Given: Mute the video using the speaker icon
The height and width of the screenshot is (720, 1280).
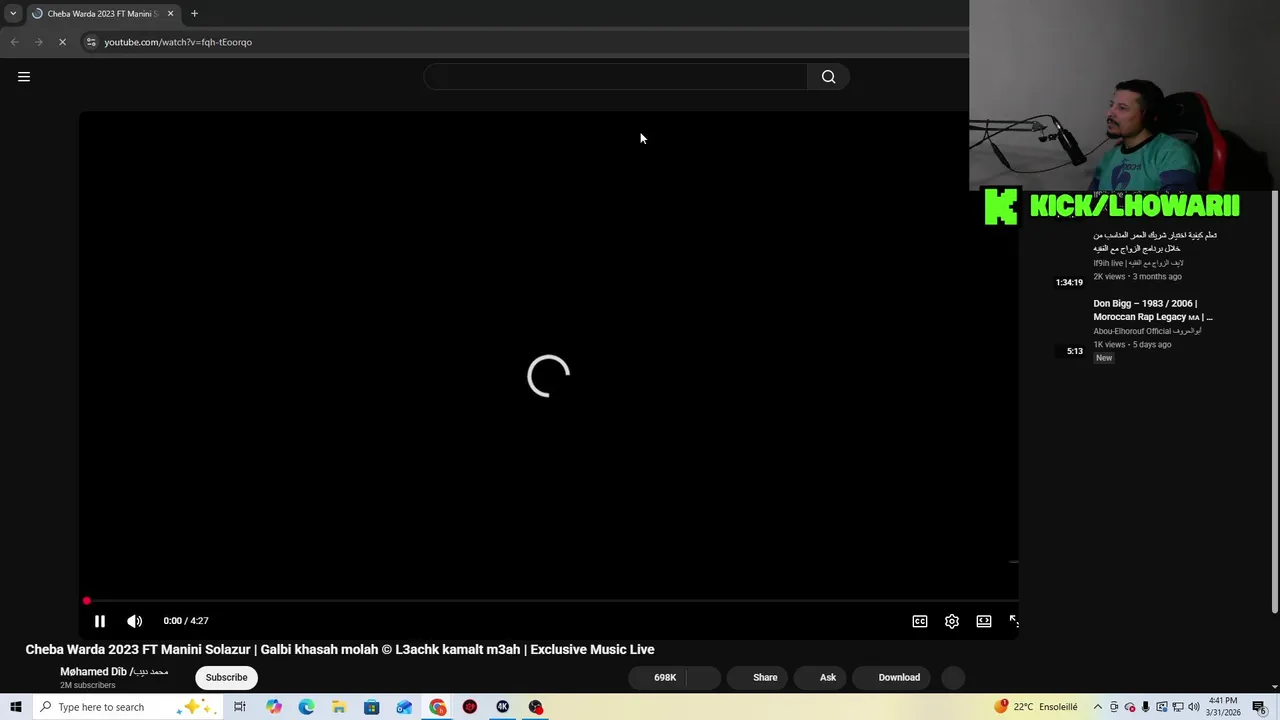Looking at the screenshot, I should pyautogui.click(x=135, y=621).
